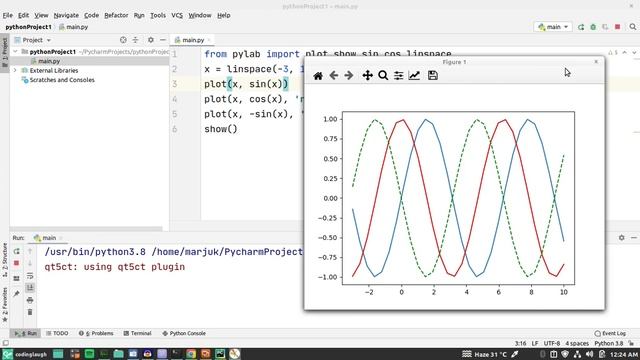Toggle the Structure side panel
Viewport: 640px width, 360px height.
(4, 260)
